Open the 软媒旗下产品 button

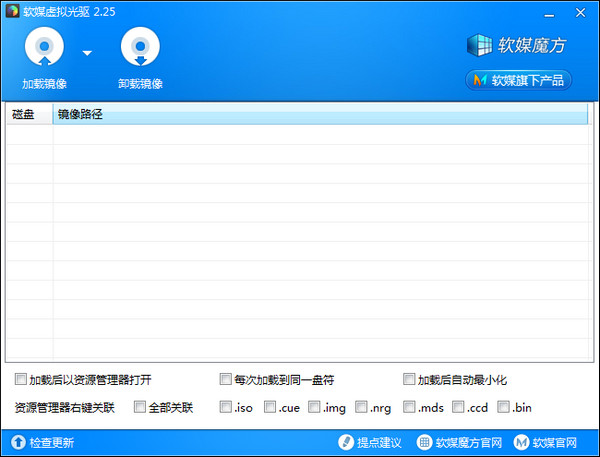pyautogui.click(x=518, y=80)
